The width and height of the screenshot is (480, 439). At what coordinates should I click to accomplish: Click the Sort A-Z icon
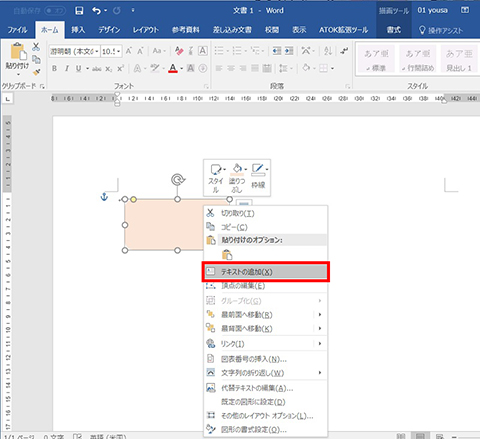(328, 51)
